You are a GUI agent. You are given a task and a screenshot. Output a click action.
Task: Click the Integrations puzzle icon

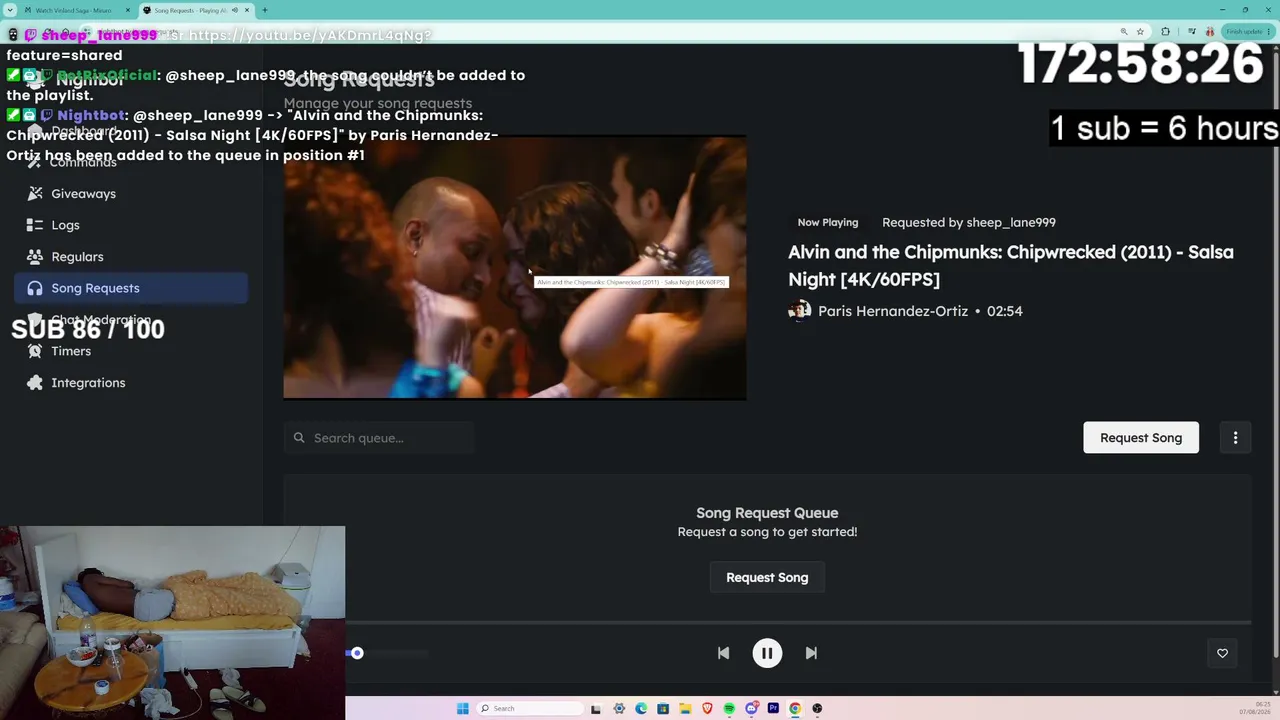pos(35,383)
